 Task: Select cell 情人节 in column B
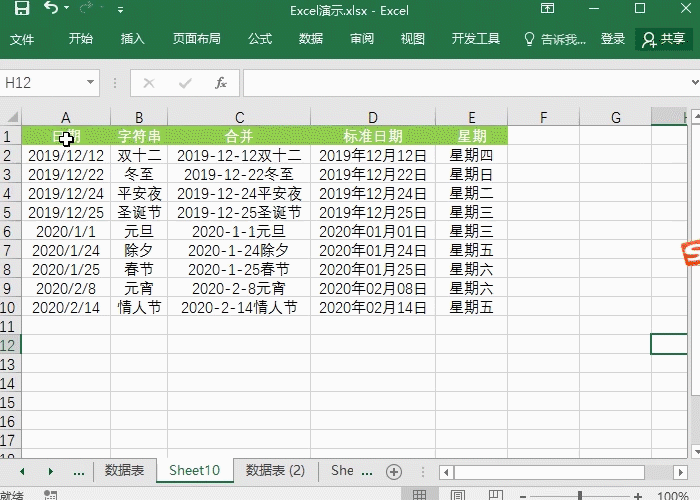[139, 308]
